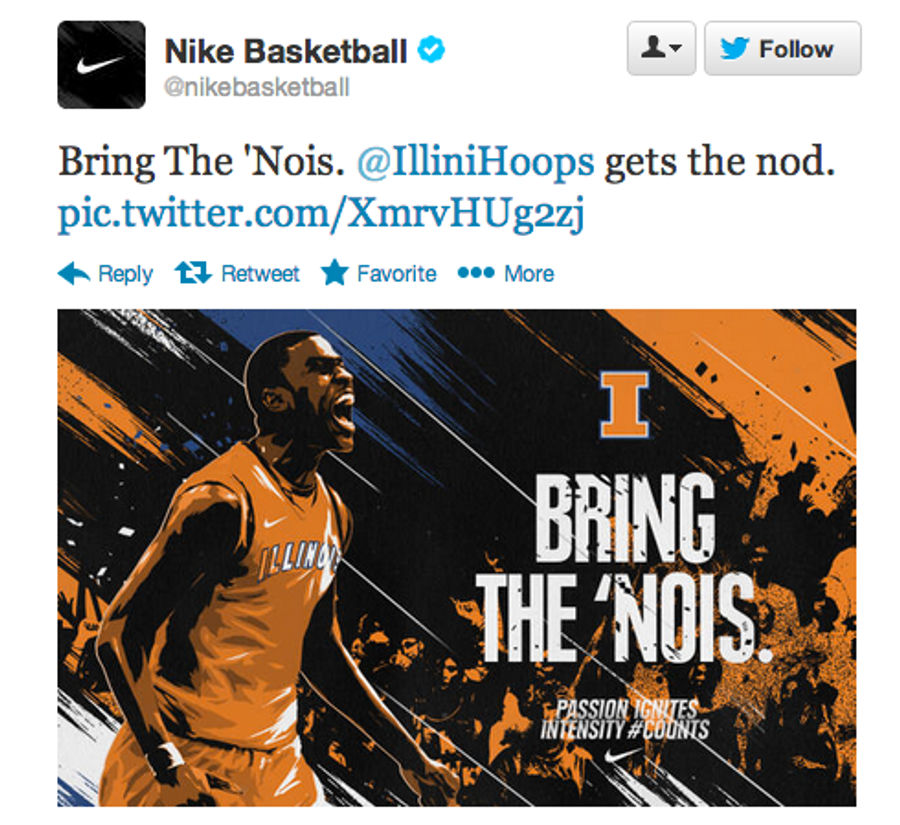Viewport: 900px width, 825px height.
Task: Open the user actions person dropdown
Action: [661, 48]
